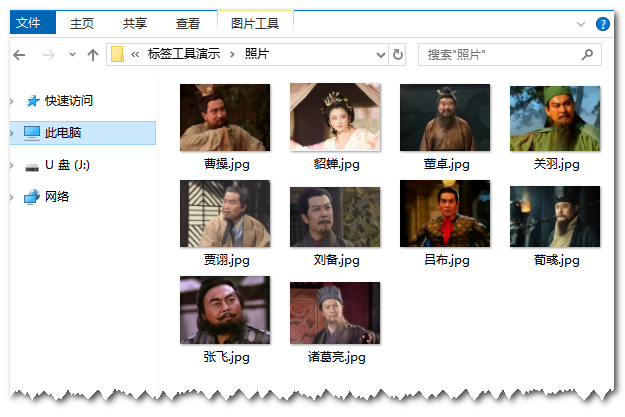Go back with the left arrow
Image resolution: width=625 pixels, height=417 pixels.
point(19,55)
